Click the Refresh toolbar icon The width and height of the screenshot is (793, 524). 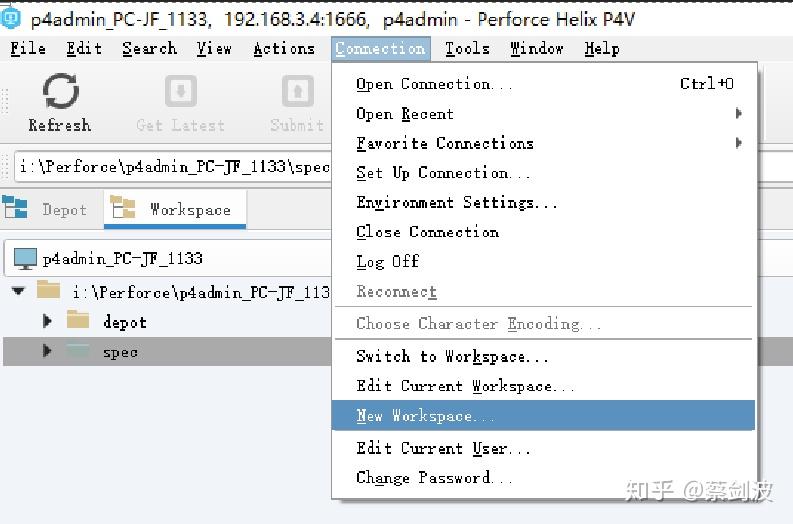[x=60, y=92]
